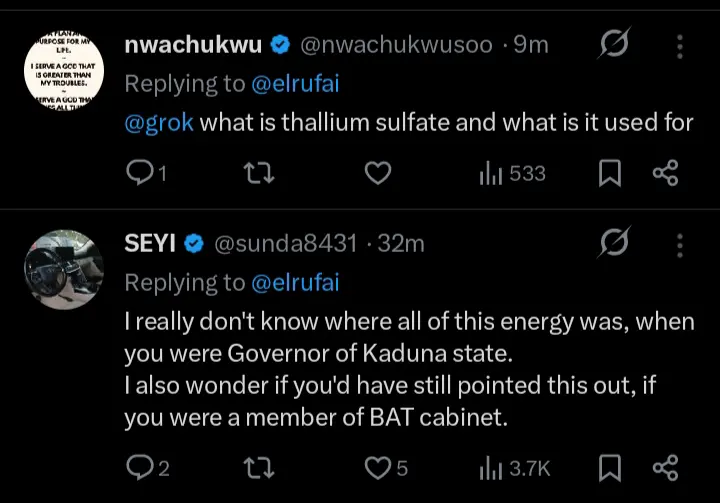View analytics showing 533 views

tap(512, 174)
